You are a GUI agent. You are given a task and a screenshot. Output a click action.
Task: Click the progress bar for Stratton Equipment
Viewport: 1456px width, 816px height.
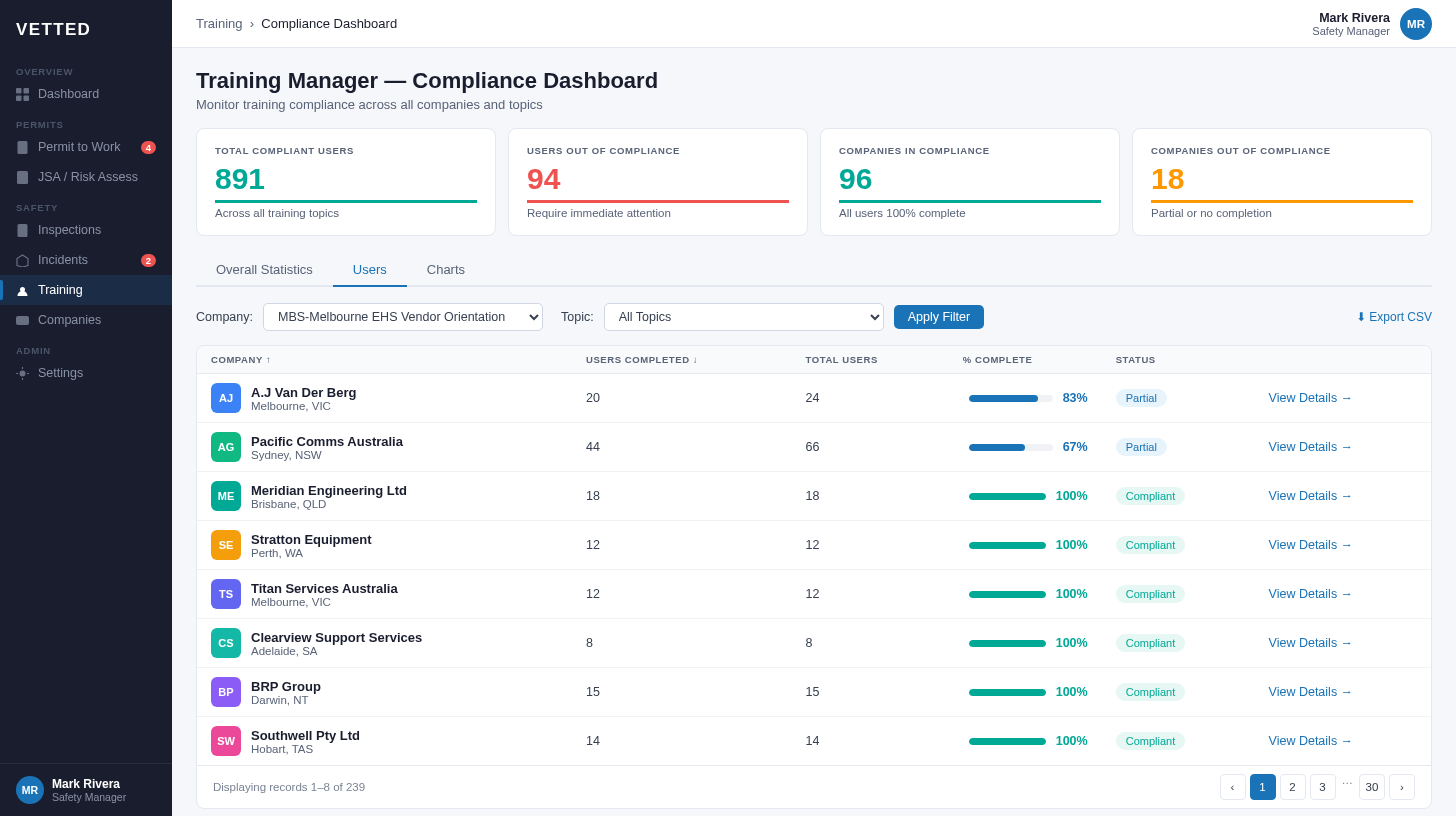click(1007, 545)
